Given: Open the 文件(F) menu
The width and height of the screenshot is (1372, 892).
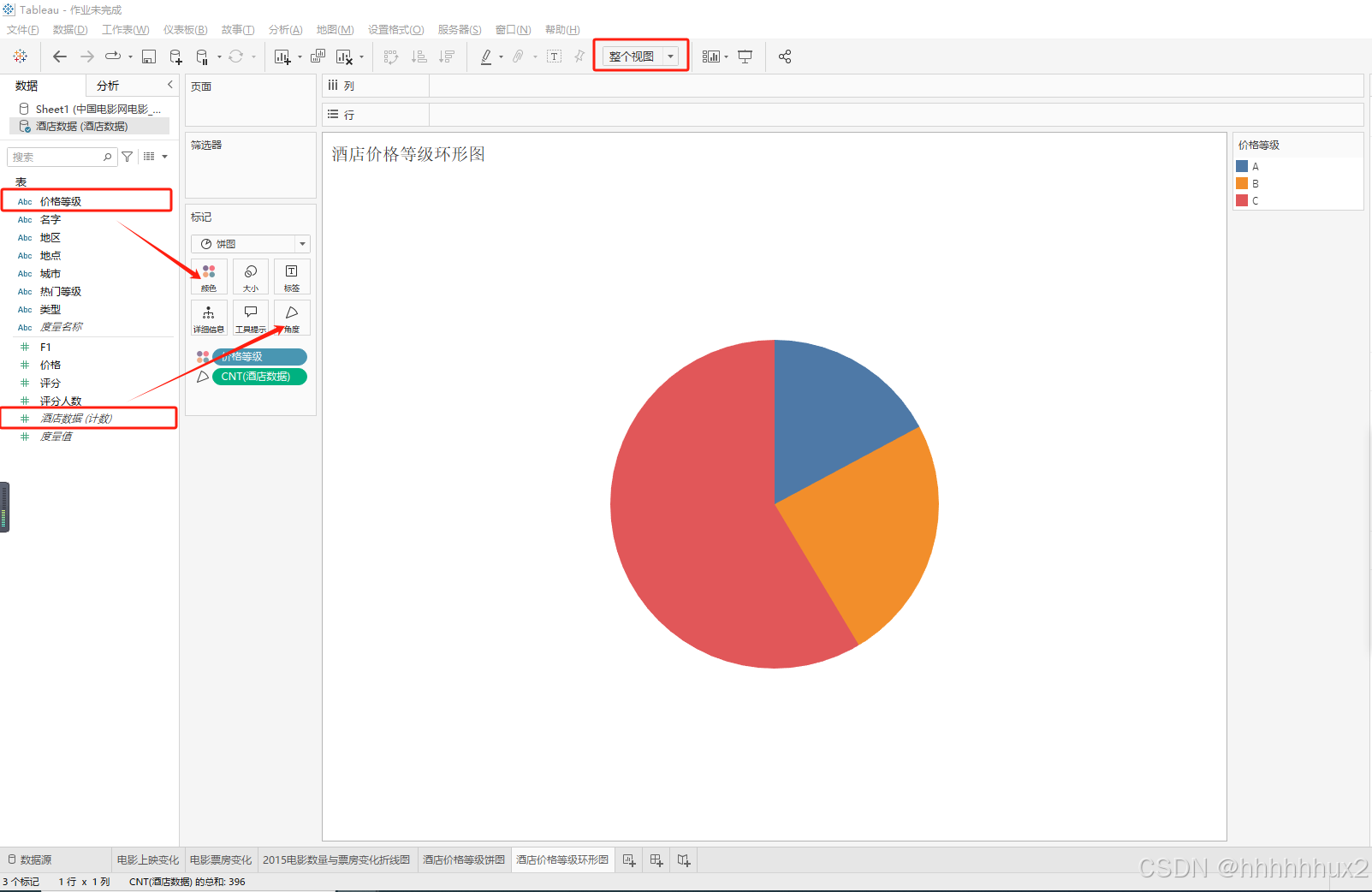Looking at the screenshot, I should point(23,30).
